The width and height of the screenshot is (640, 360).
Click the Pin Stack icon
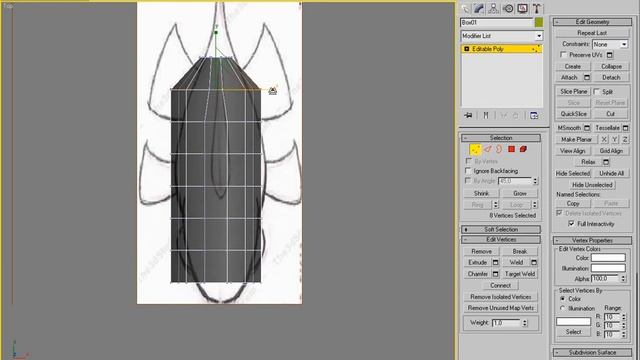point(468,116)
